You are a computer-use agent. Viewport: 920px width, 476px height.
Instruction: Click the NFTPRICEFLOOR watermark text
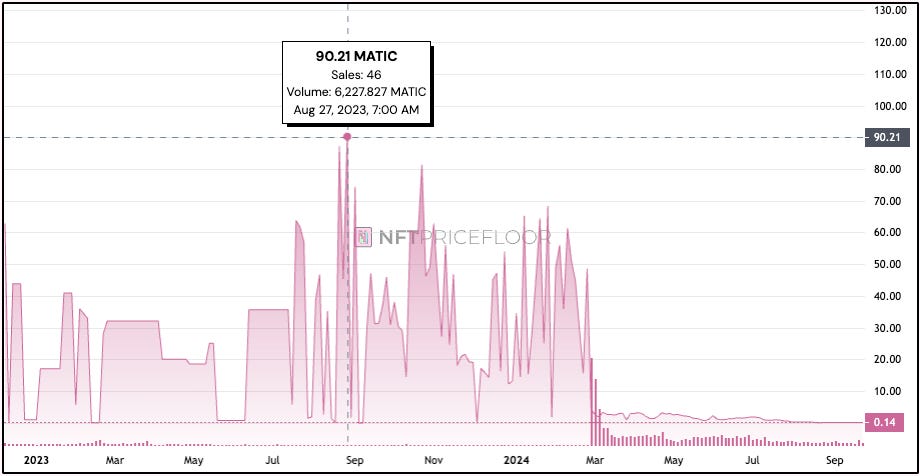pyautogui.click(x=464, y=237)
